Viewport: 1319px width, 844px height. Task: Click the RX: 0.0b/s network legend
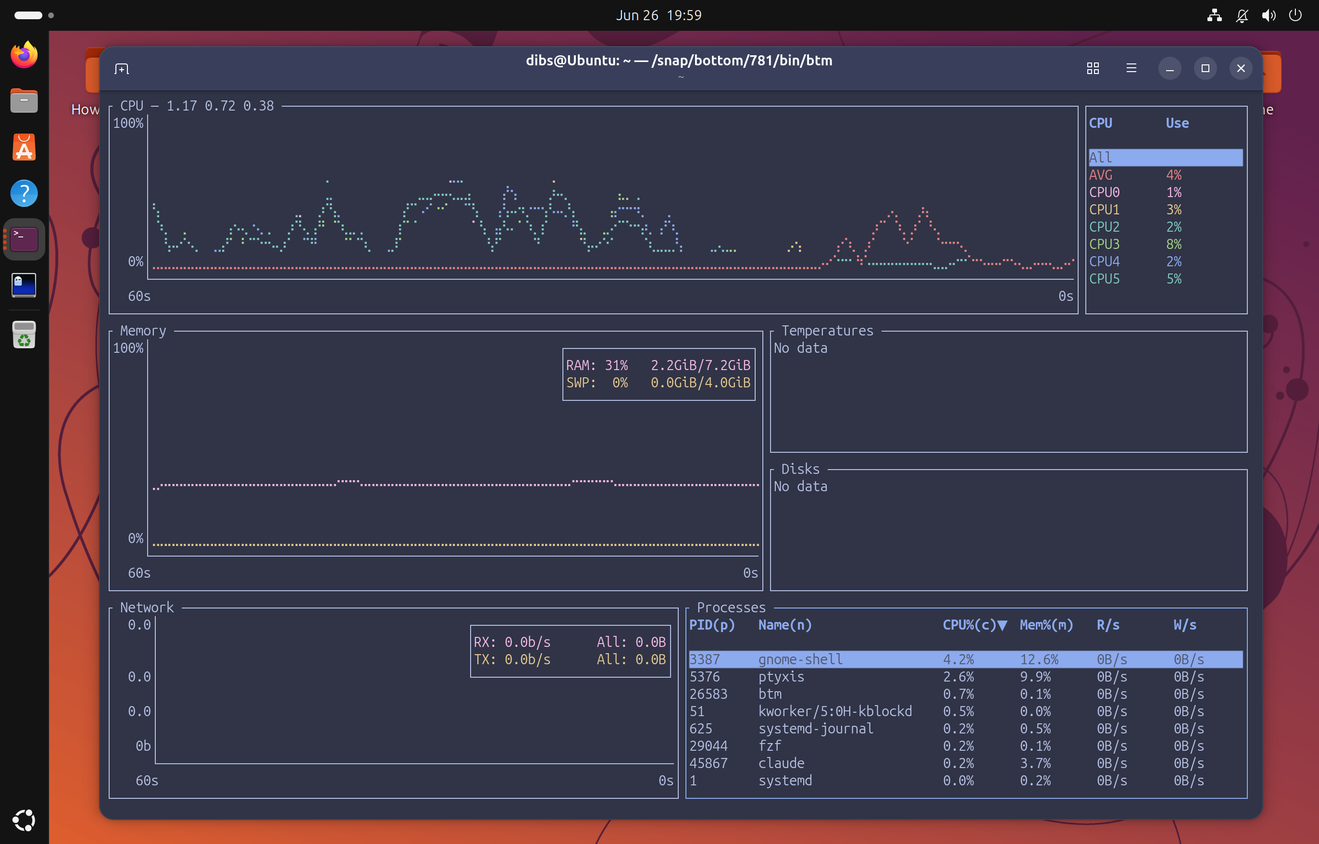[x=570, y=642]
